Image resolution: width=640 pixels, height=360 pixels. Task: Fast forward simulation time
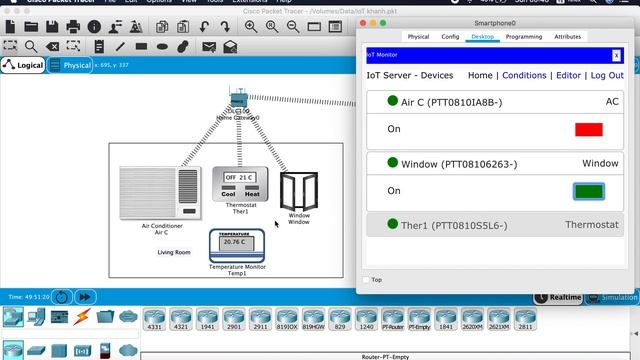click(x=85, y=297)
